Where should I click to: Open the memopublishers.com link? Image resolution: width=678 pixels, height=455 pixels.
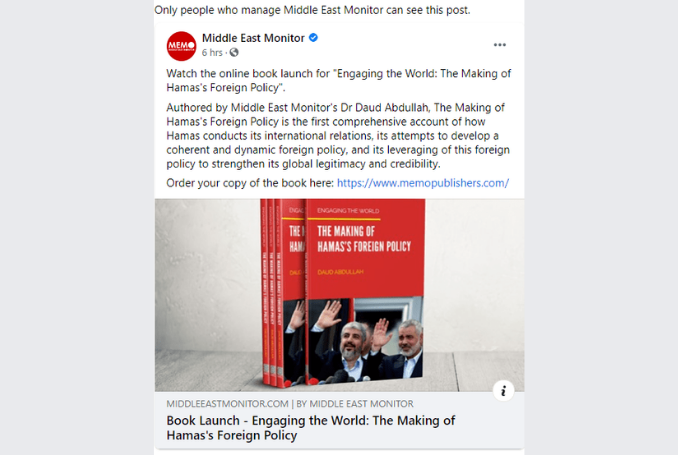point(422,183)
